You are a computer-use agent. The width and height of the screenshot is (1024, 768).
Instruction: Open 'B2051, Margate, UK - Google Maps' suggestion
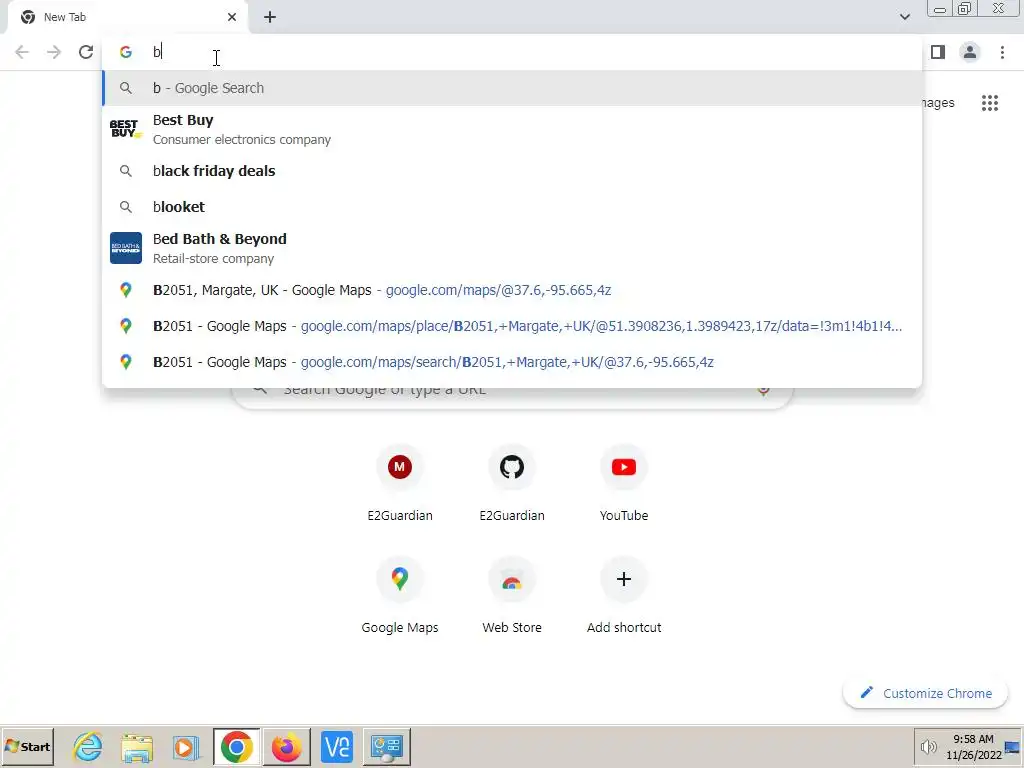pyautogui.click(x=512, y=290)
